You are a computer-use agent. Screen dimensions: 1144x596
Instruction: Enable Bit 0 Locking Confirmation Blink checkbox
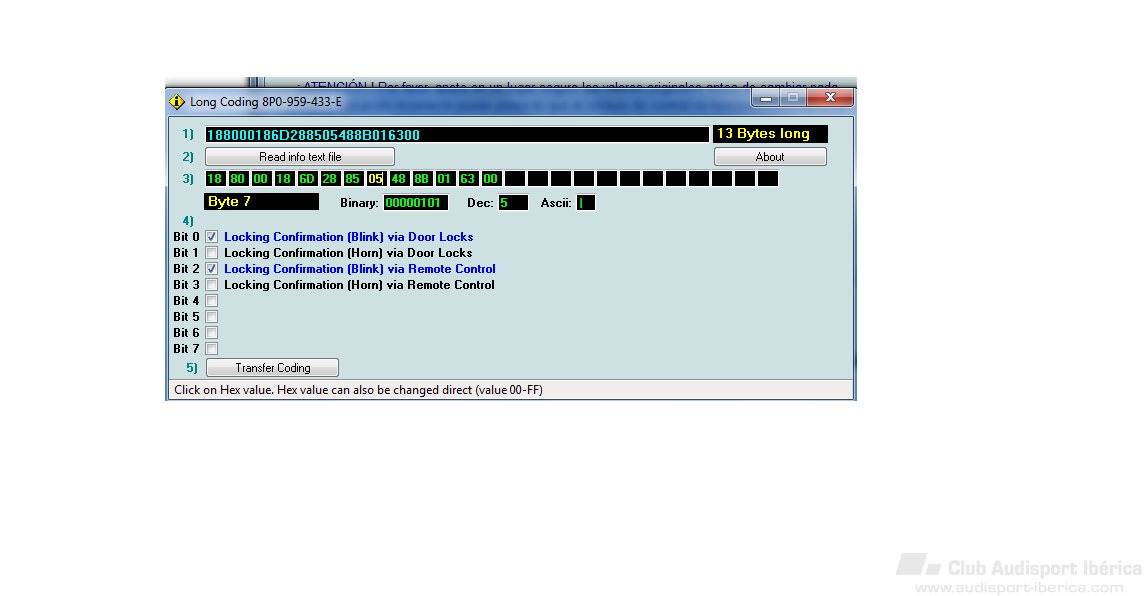click(x=212, y=236)
